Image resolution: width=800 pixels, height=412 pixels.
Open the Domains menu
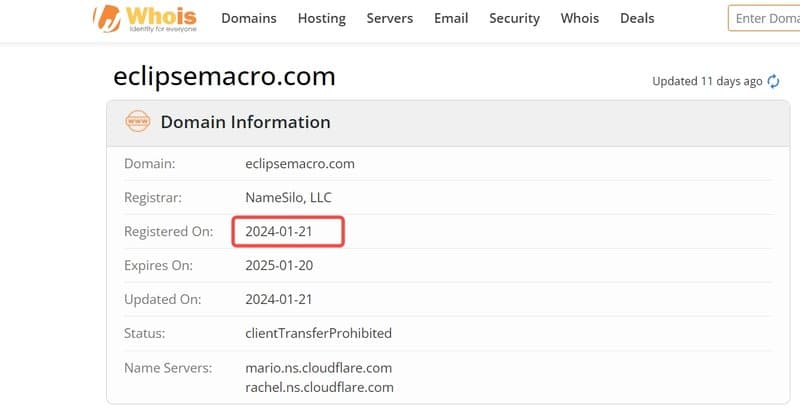(x=249, y=18)
